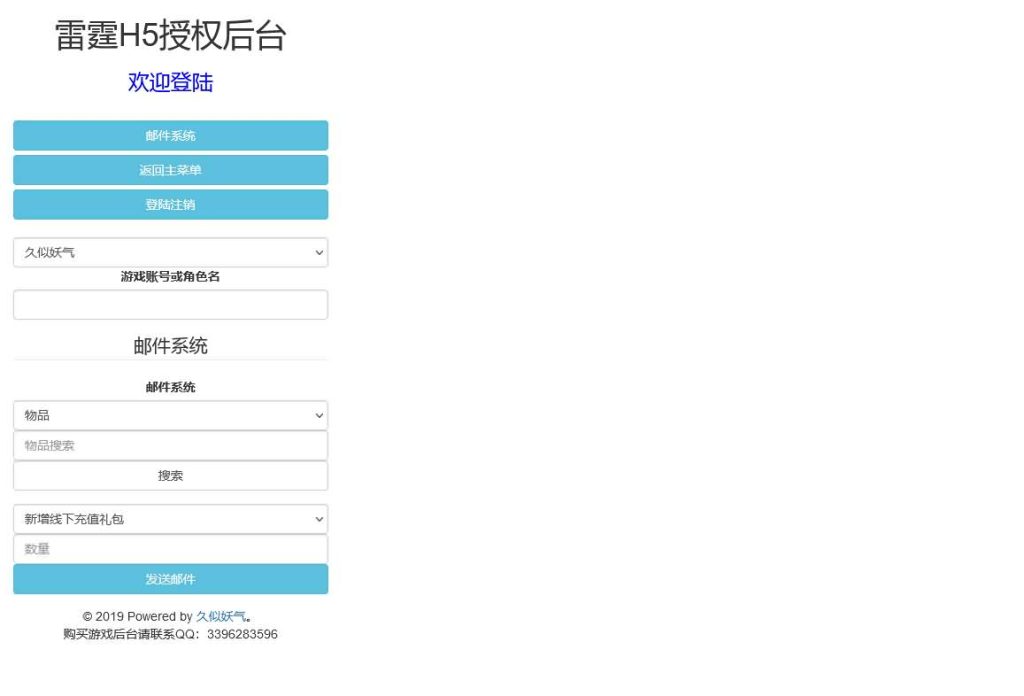
Task: Click the 物品搜索 item search box
Action: (x=170, y=445)
